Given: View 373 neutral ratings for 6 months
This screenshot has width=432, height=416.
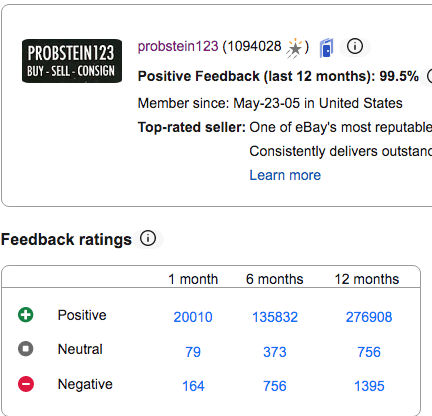Looking at the screenshot, I should pos(275,352).
